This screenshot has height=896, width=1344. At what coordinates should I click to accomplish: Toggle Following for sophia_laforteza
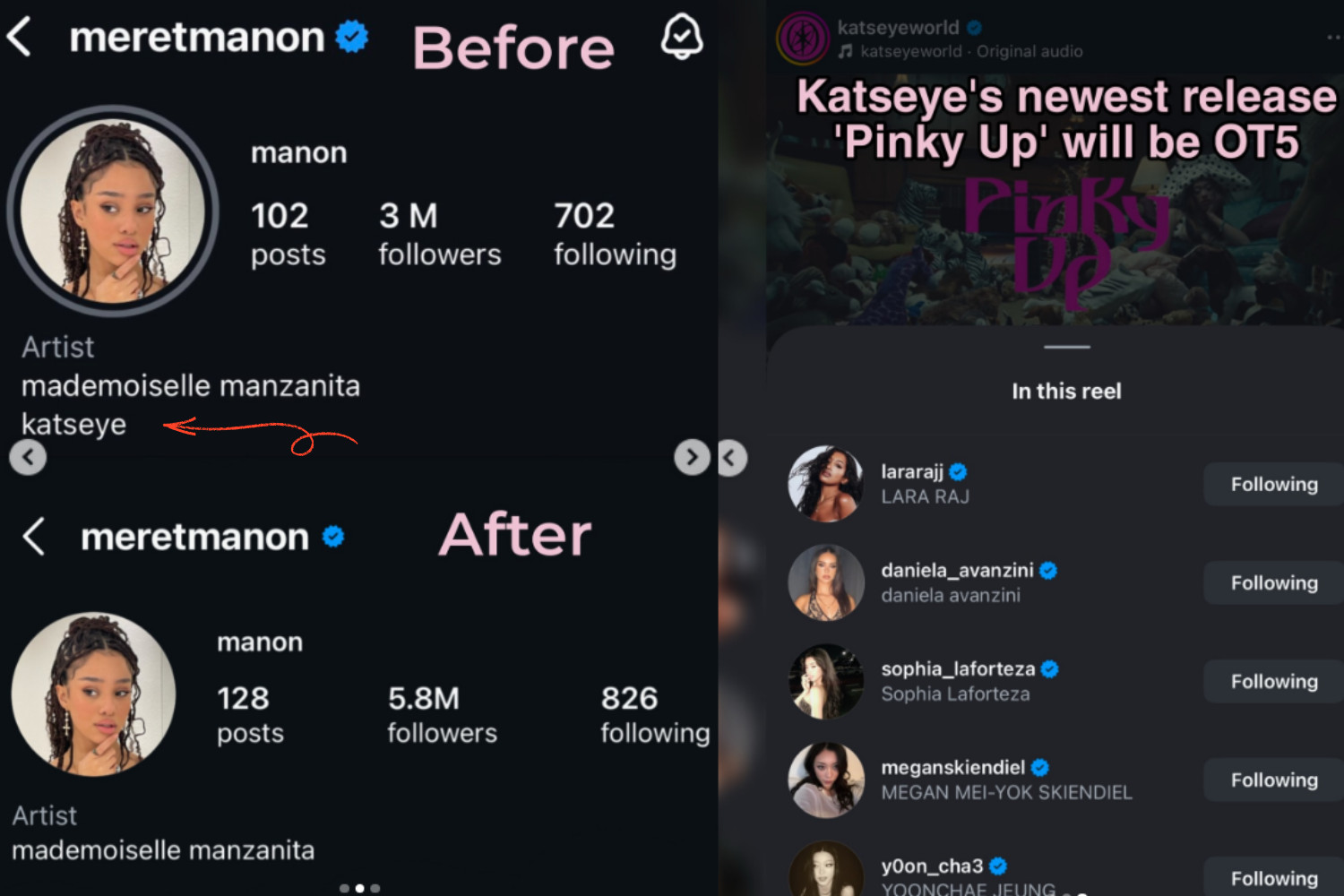coord(1273,682)
